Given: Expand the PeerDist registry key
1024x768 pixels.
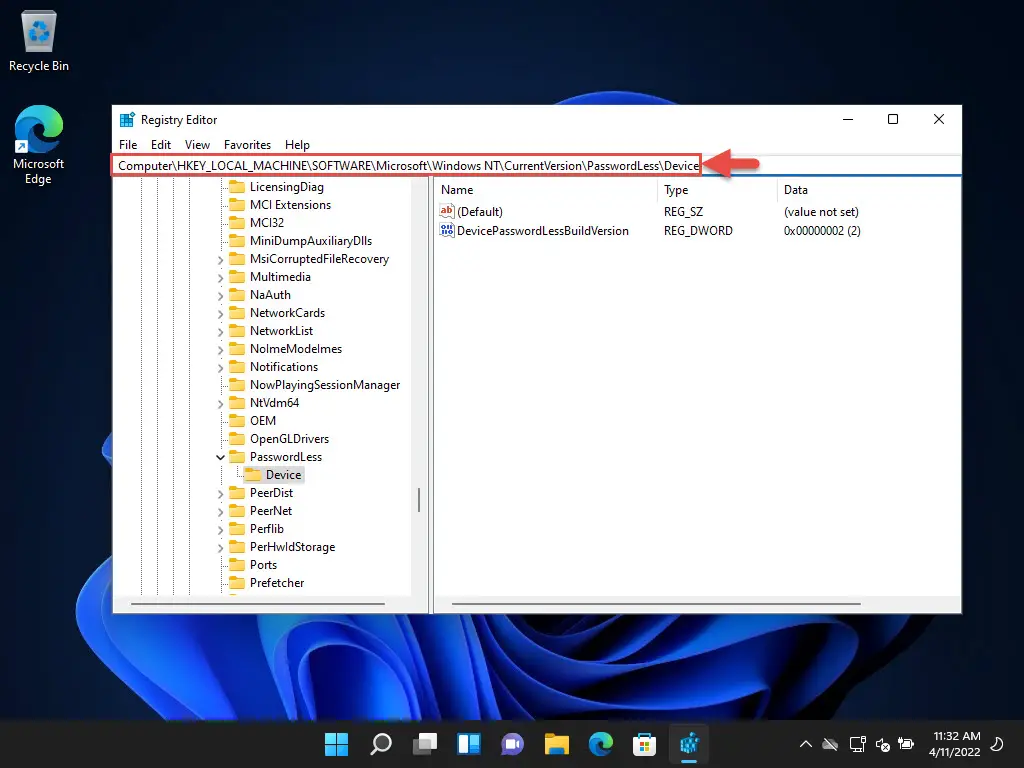Looking at the screenshot, I should click(221, 493).
